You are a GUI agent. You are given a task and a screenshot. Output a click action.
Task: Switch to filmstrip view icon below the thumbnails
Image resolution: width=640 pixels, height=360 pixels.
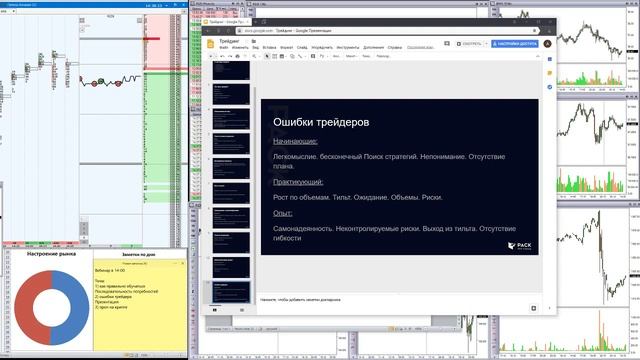pos(215,310)
